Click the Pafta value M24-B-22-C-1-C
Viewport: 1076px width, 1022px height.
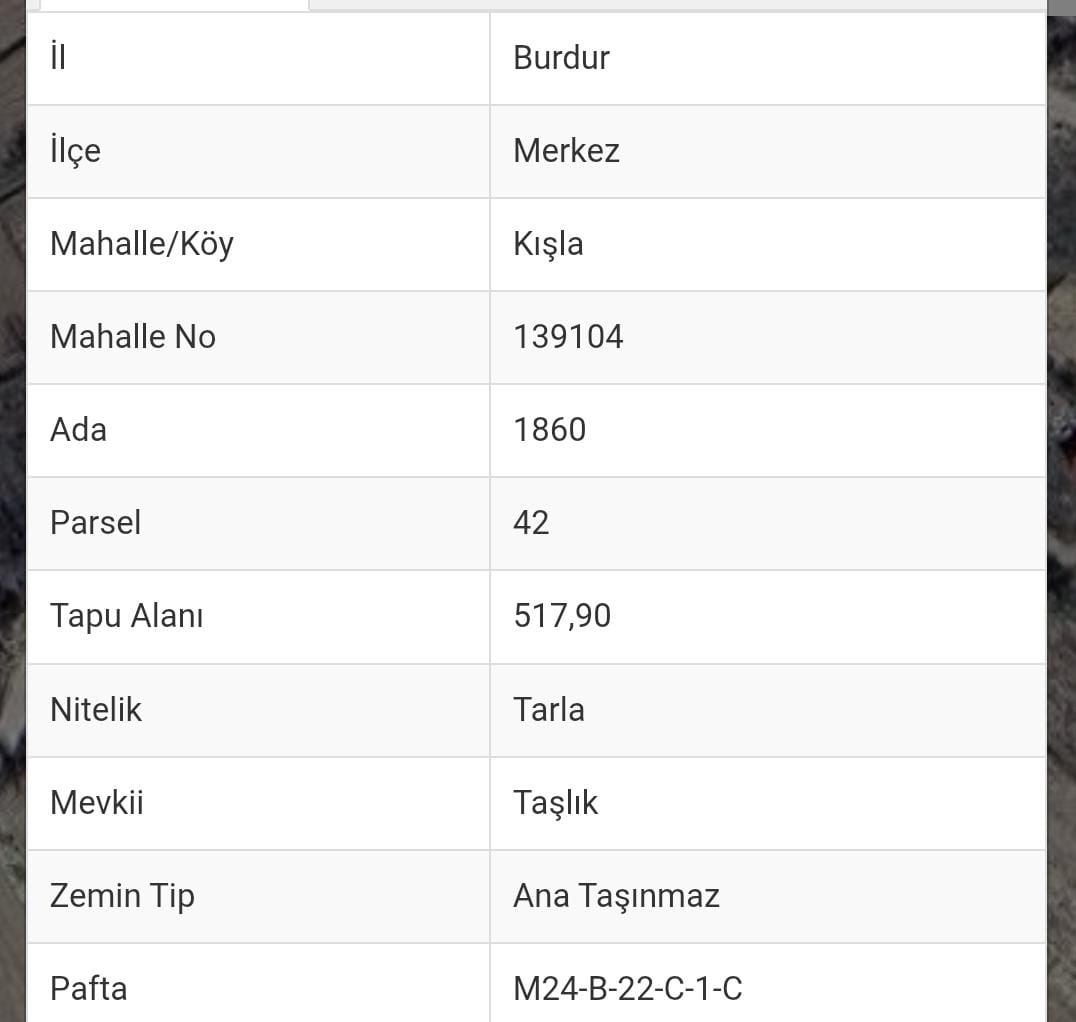[x=627, y=989]
